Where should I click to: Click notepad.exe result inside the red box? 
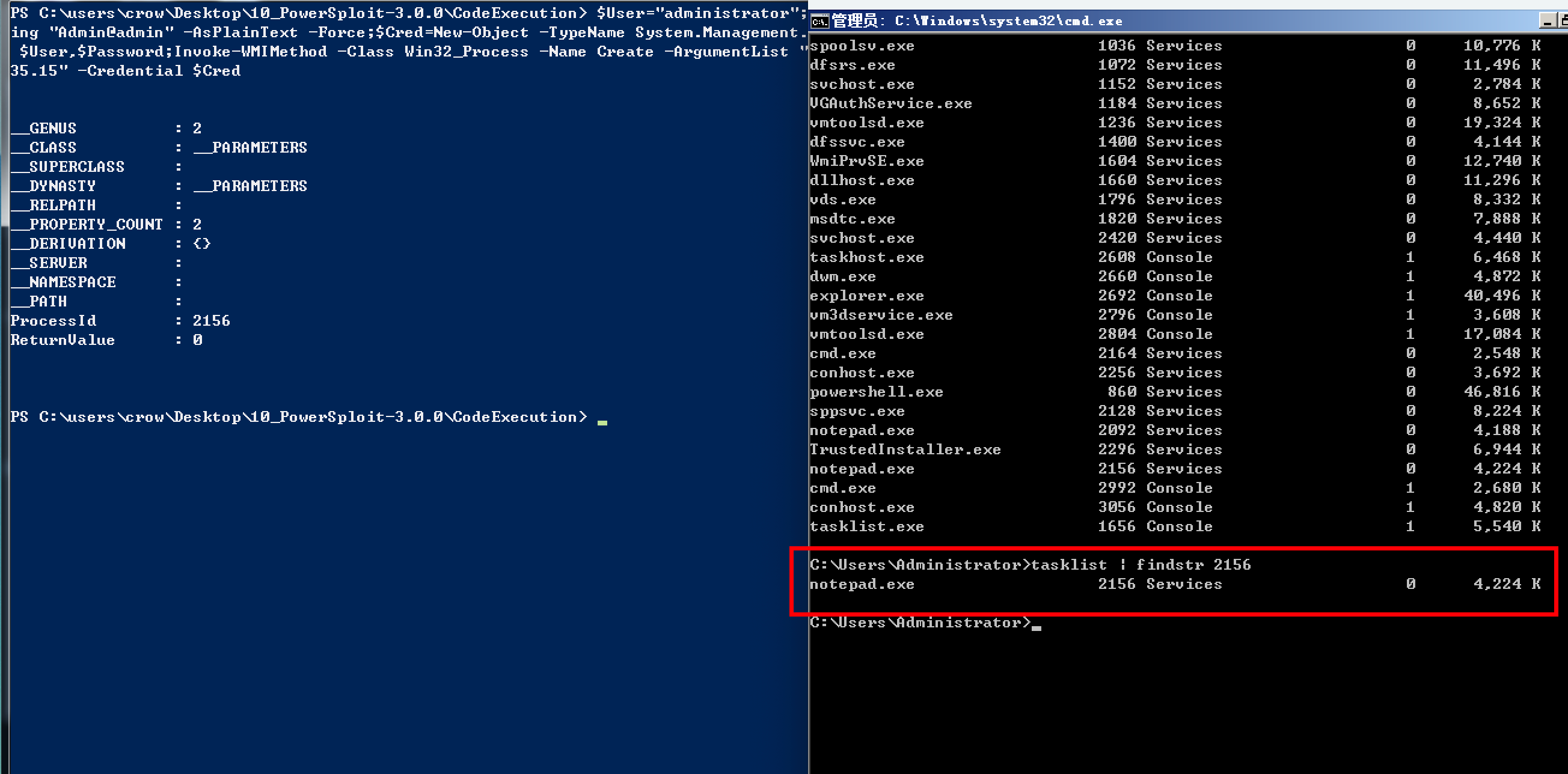pos(862,584)
